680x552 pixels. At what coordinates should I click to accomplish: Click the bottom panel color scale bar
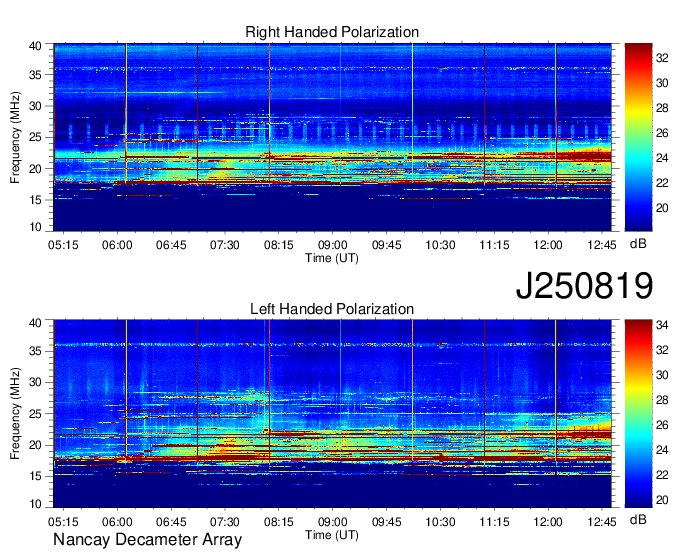(638, 414)
